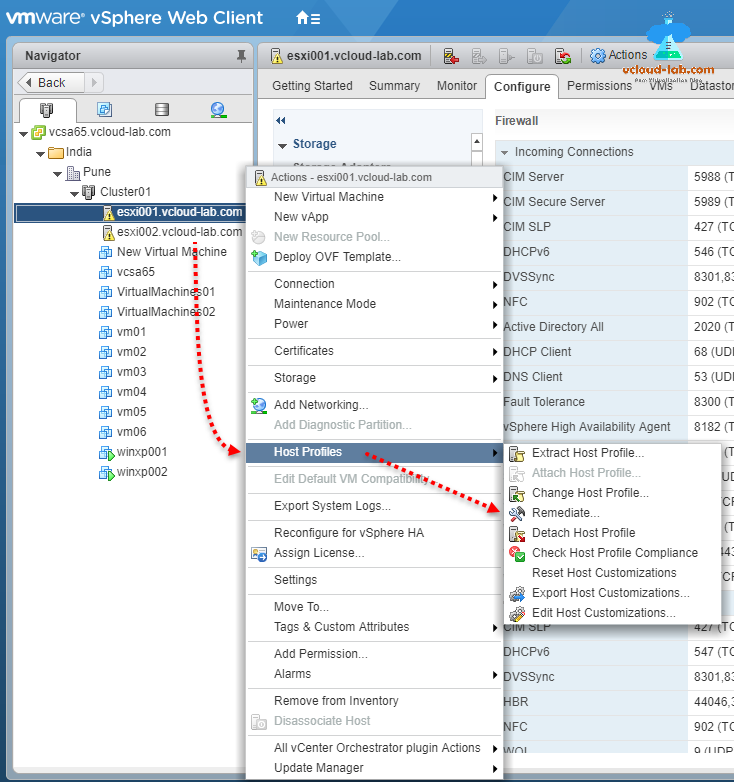This screenshot has width=734, height=782.
Task: Open the vSphere home menu icon
Action: (308, 18)
